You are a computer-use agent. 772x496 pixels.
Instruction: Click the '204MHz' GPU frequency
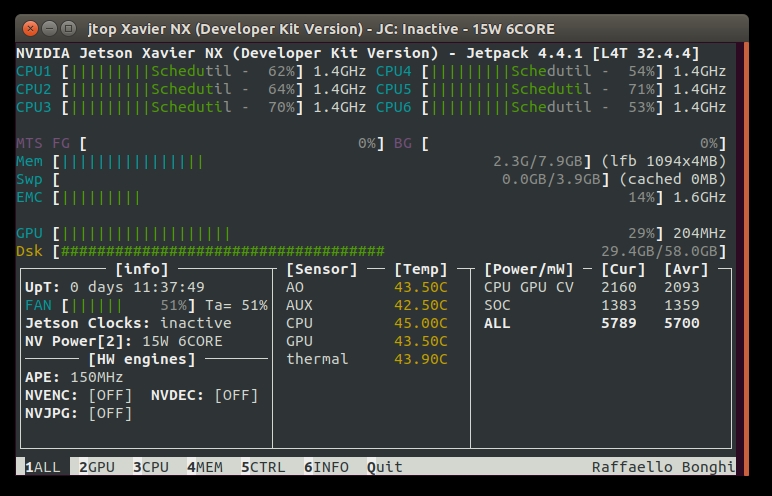coord(699,233)
